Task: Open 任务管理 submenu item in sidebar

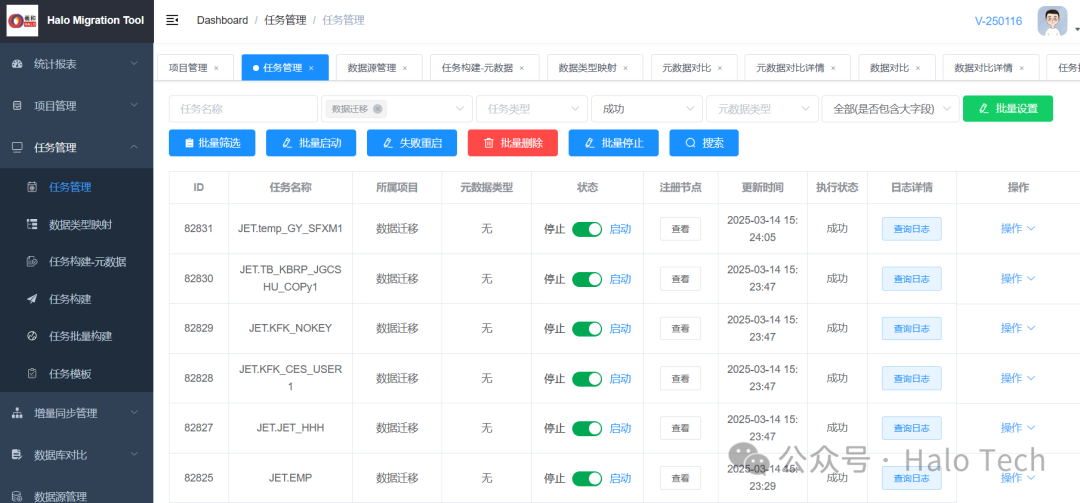Action: pyautogui.click(x=76, y=187)
